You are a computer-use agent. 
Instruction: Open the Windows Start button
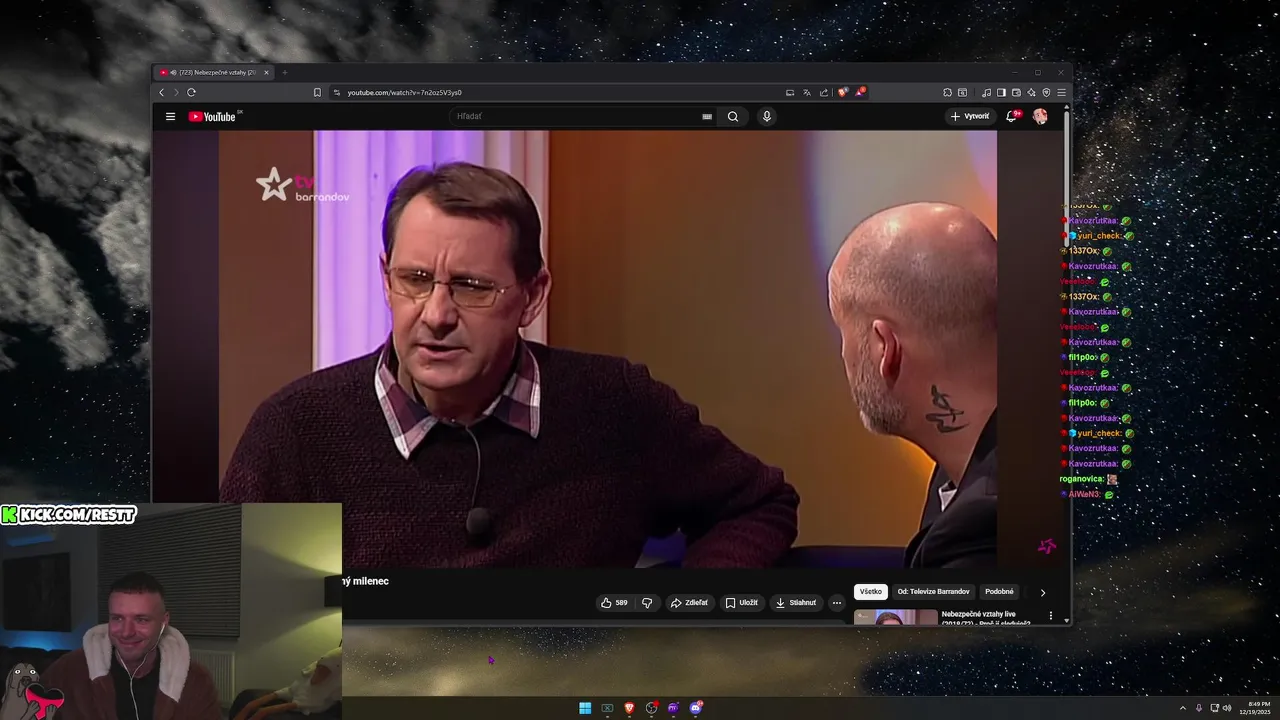click(585, 708)
